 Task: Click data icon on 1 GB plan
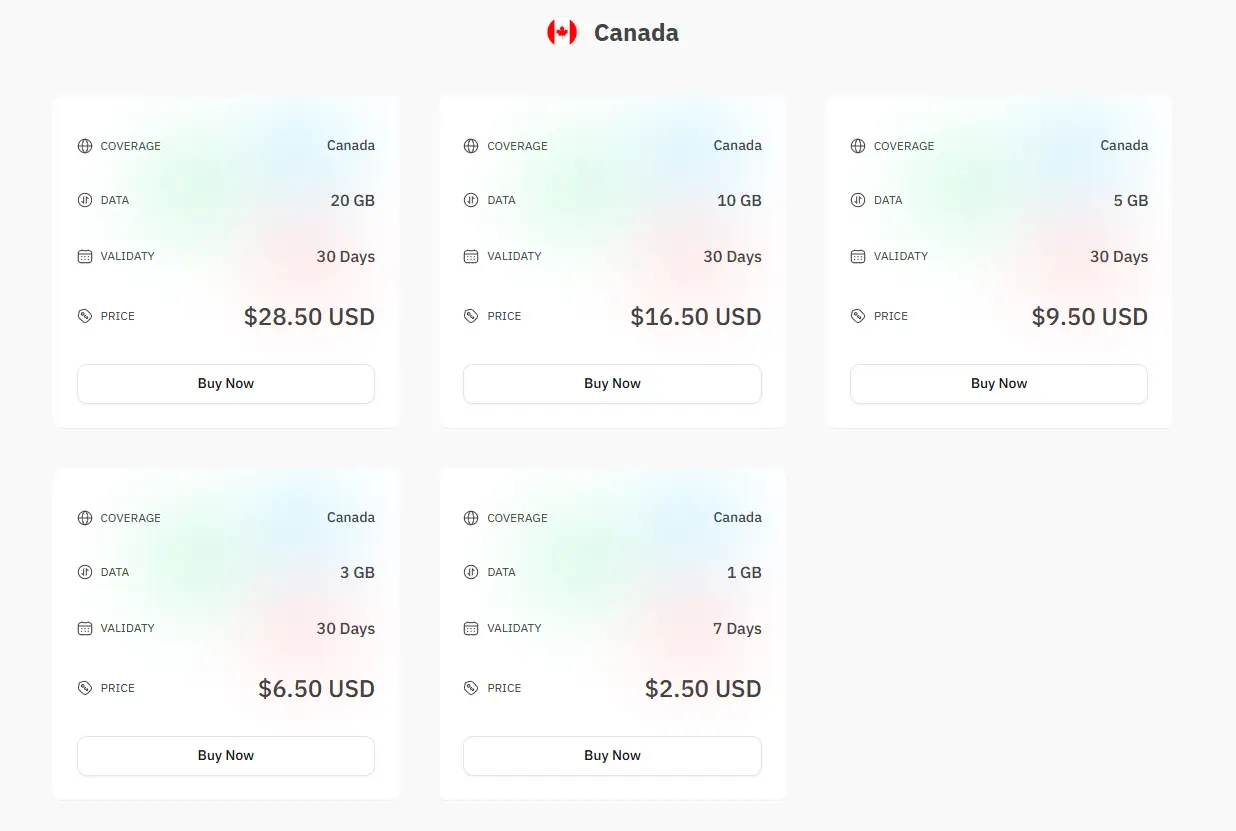tap(471, 572)
